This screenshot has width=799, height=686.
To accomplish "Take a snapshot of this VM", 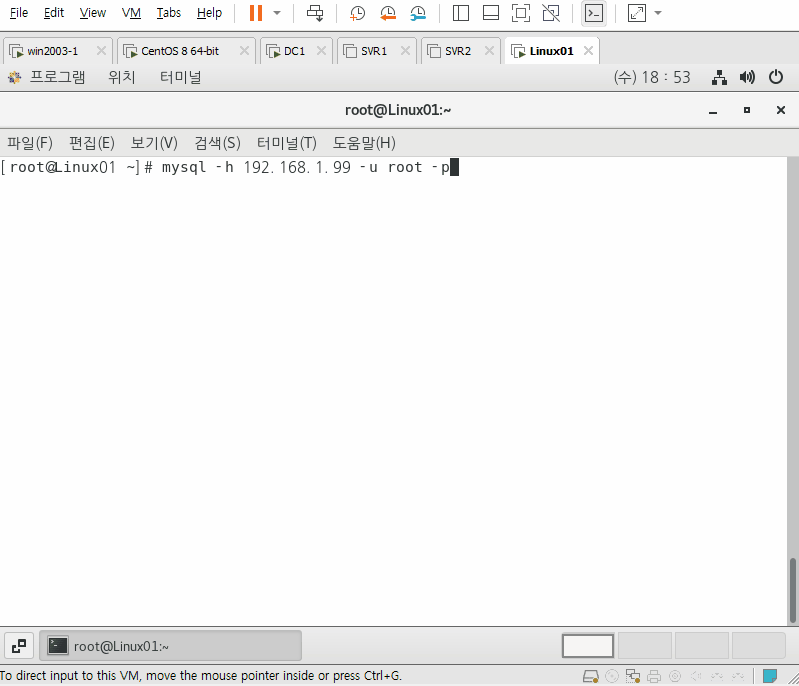I will click(x=357, y=13).
